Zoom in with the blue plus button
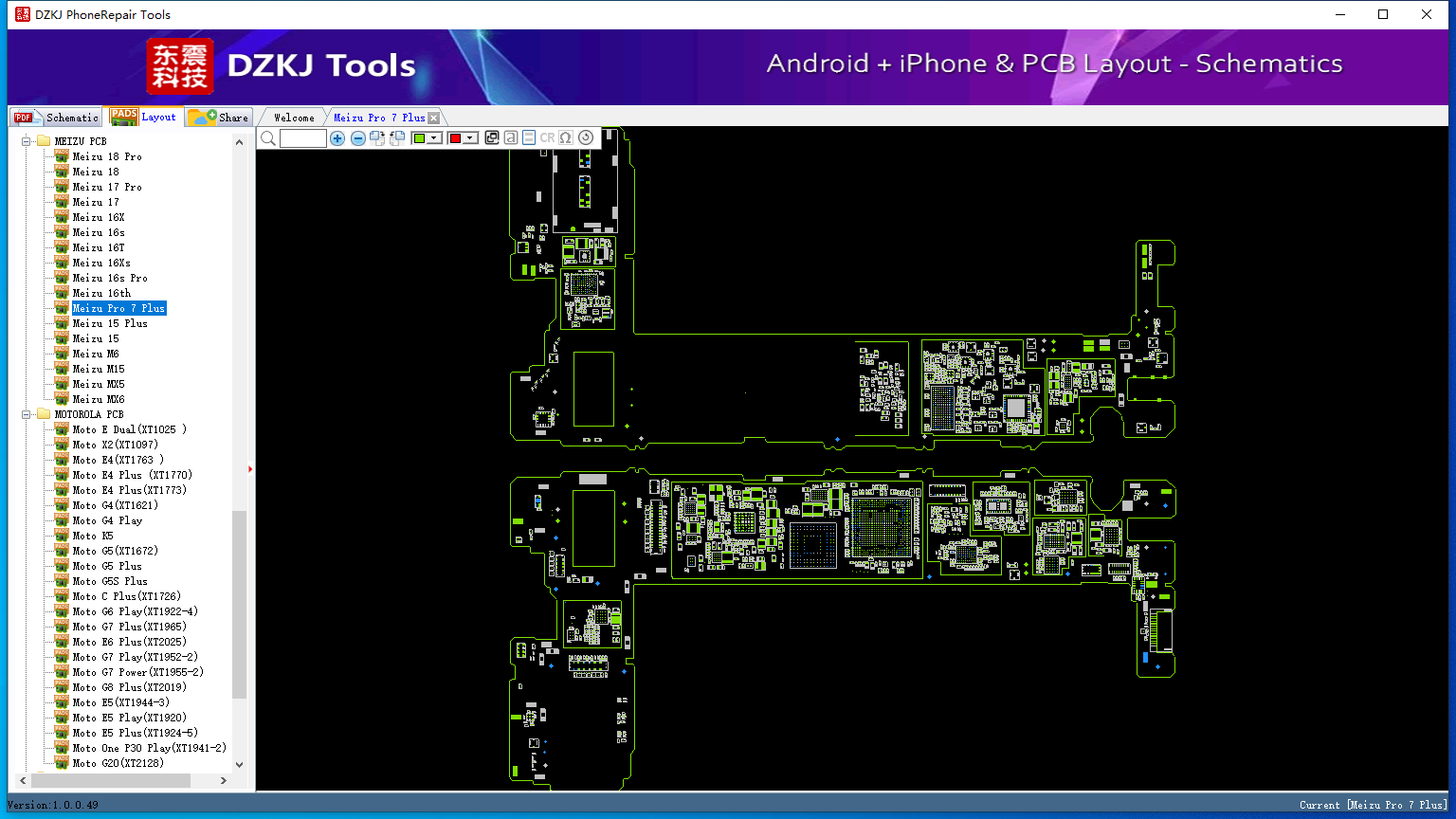This screenshot has width=1456, height=819. point(337,138)
